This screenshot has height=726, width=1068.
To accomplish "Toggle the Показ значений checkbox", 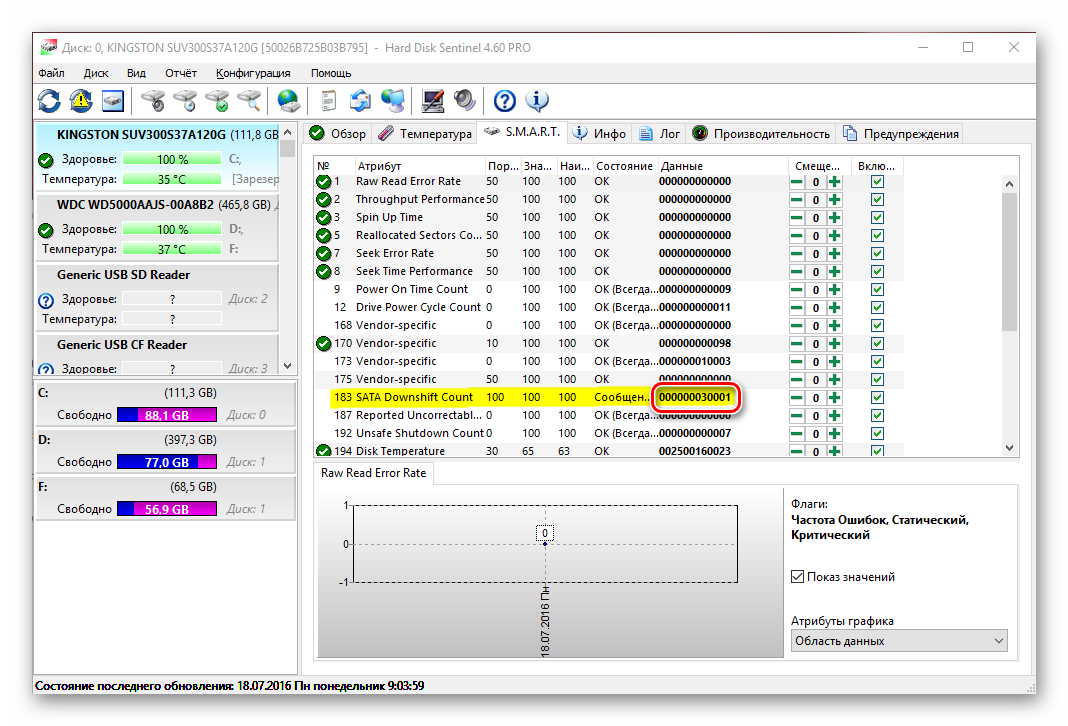I will click(x=798, y=577).
